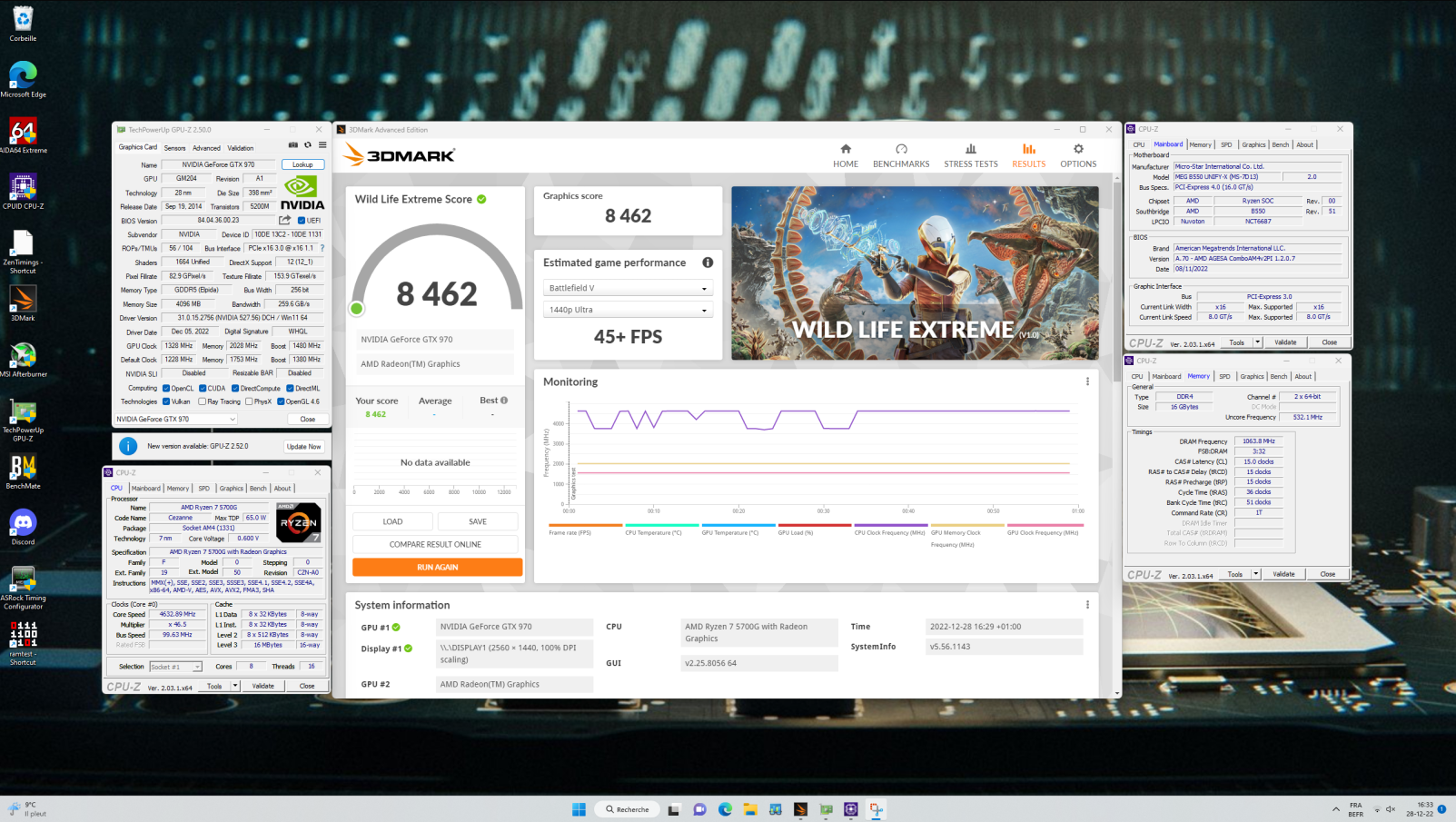Image resolution: width=1456 pixels, height=822 pixels.
Task: Select Graphics tab in CPU-Z Memory window
Action: [1252, 376]
